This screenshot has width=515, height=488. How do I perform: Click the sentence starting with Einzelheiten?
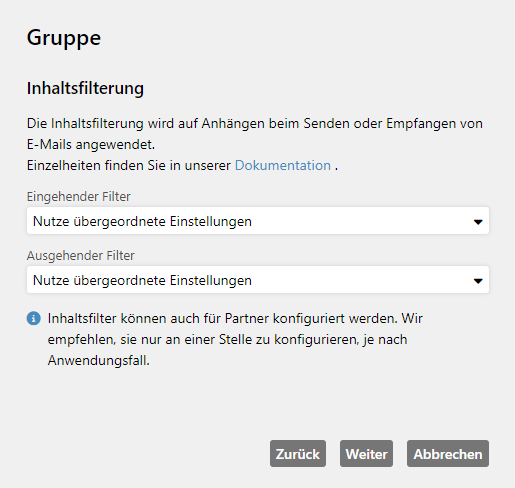pos(182,165)
